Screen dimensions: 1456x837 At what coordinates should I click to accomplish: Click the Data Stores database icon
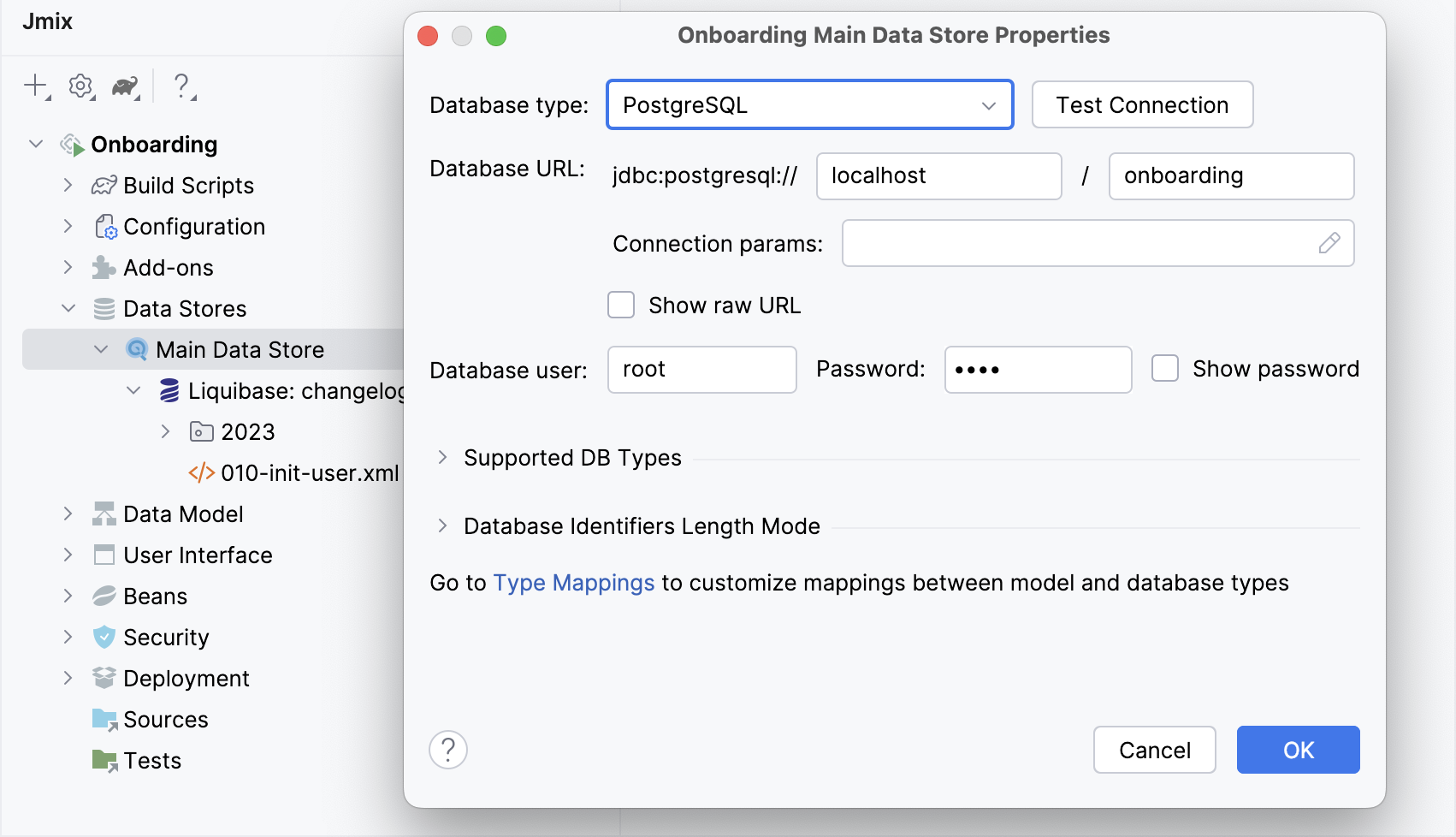pos(104,308)
